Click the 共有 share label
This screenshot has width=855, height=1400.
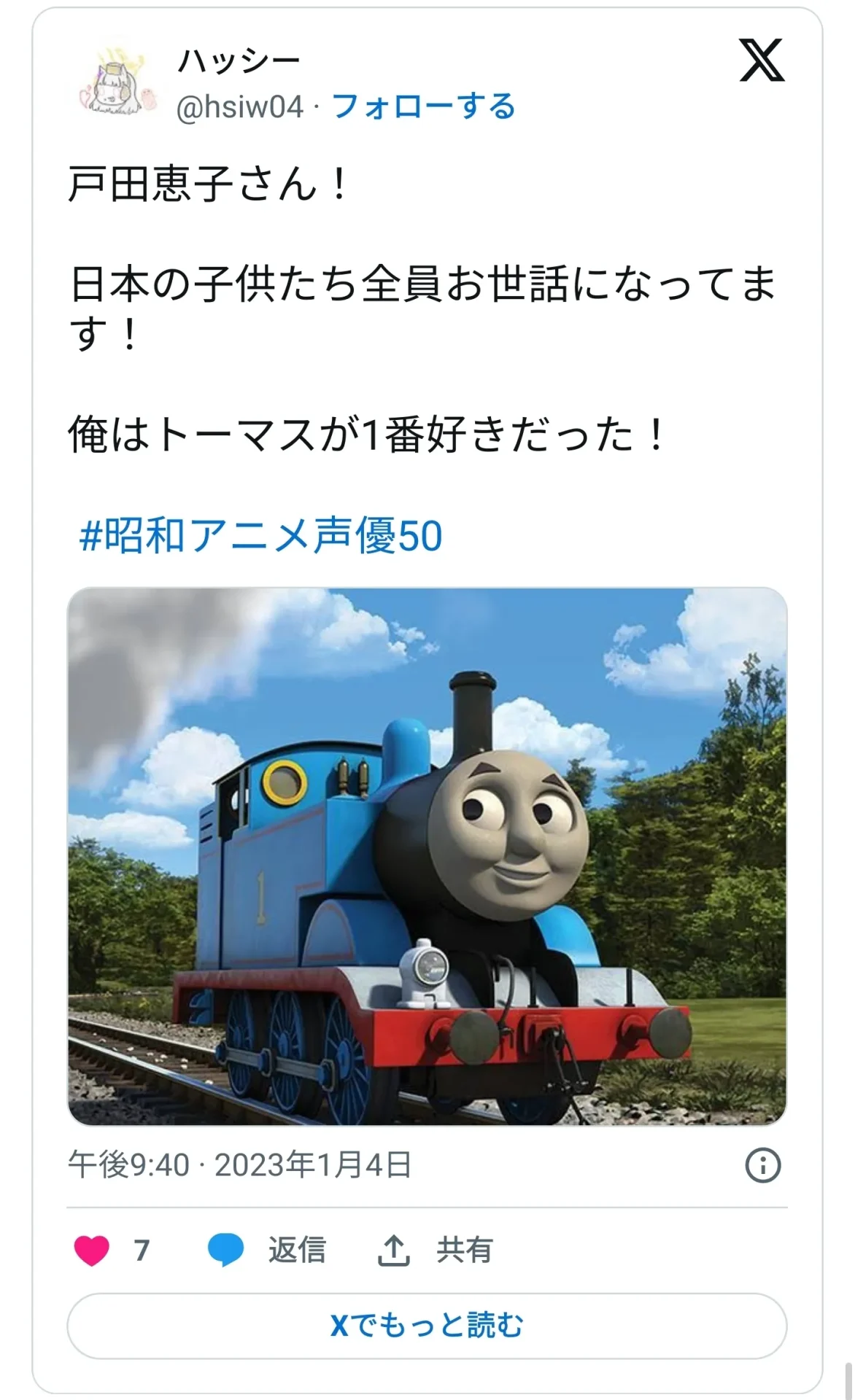(x=465, y=1250)
